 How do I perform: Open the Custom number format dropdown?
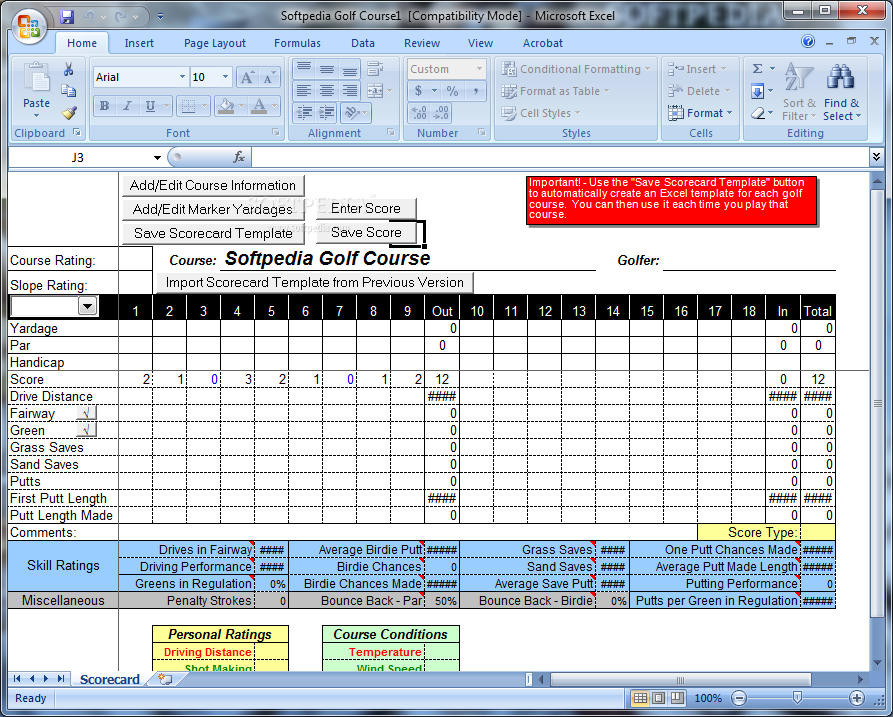coord(480,69)
